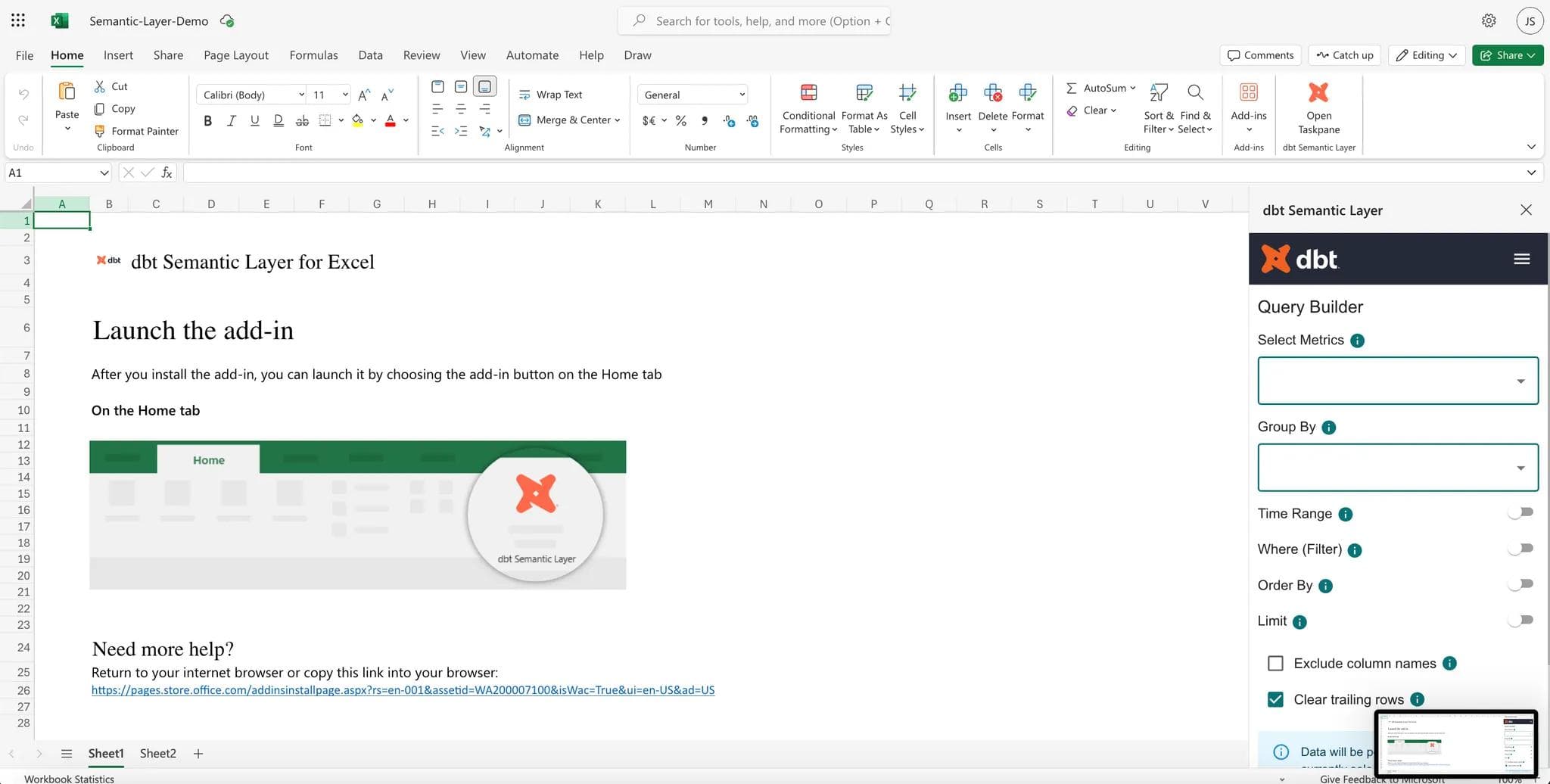Toggle italic formatting
Viewport: 1550px width, 784px height.
231,120
